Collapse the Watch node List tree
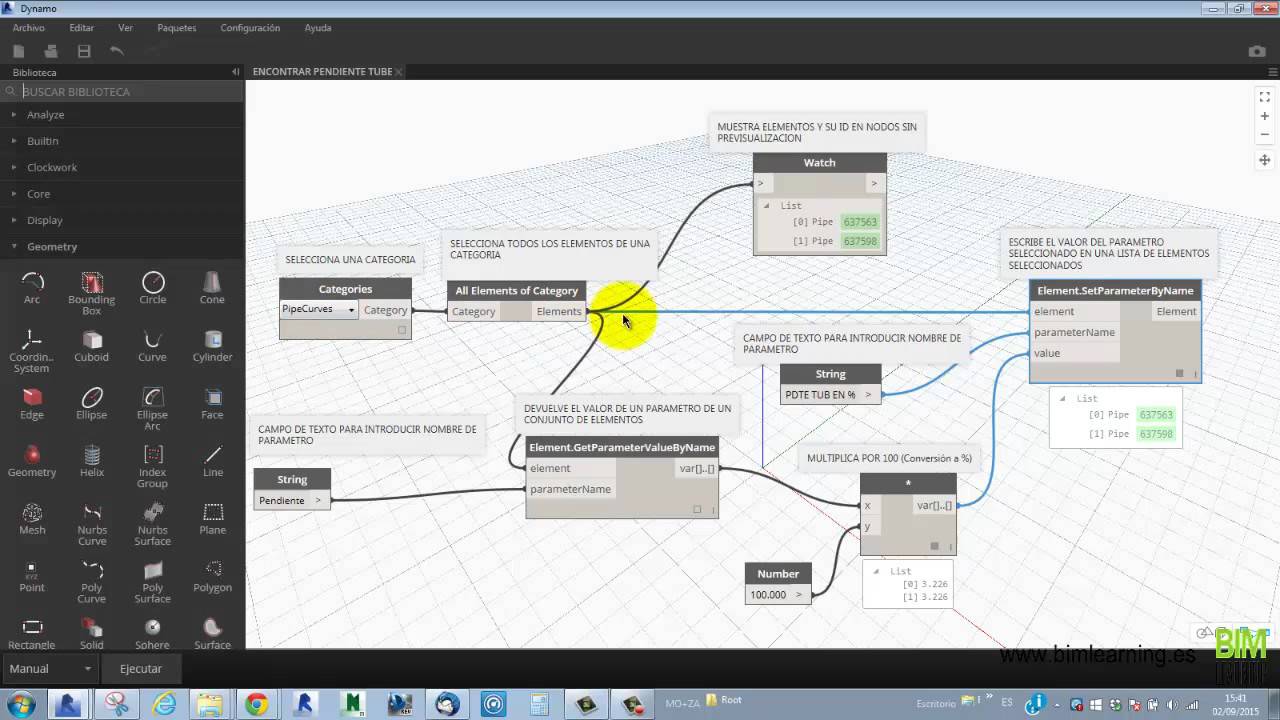Viewport: 1280px width, 720px height. pyautogui.click(x=767, y=205)
